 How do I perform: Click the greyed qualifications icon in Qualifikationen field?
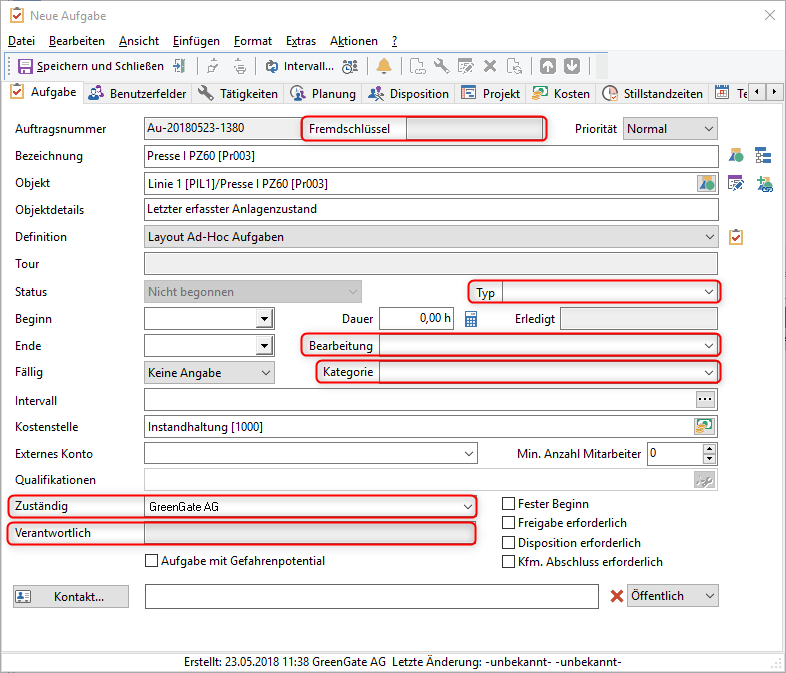pyautogui.click(x=704, y=481)
